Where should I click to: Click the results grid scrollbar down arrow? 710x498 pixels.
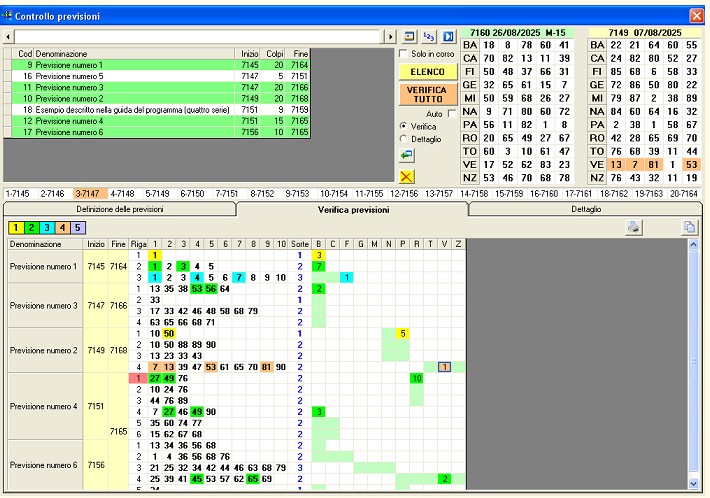(696, 483)
